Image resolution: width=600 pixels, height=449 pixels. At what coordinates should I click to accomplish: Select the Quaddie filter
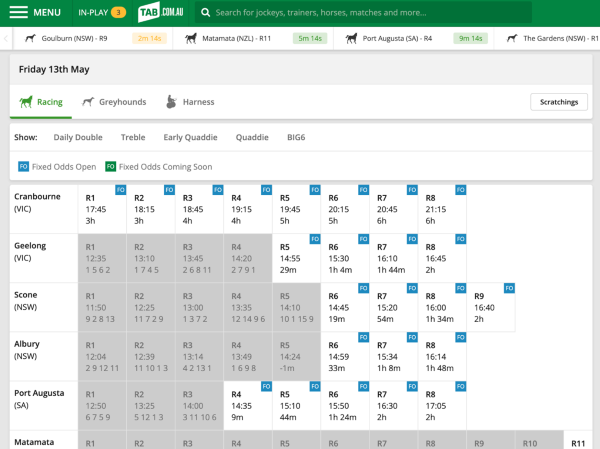tap(251, 137)
